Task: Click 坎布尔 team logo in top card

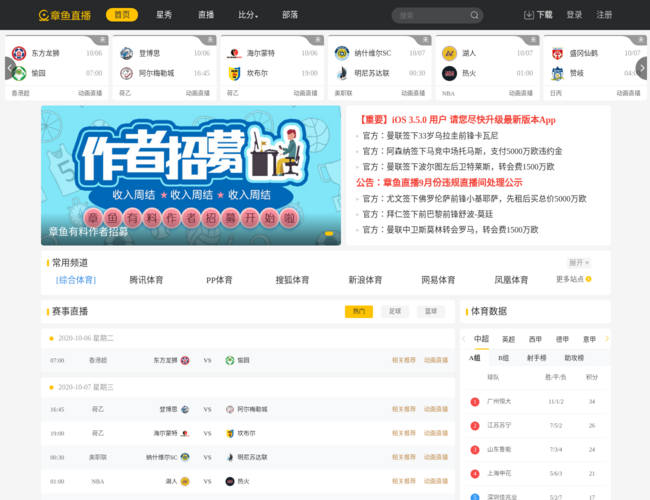Action: click(x=234, y=73)
